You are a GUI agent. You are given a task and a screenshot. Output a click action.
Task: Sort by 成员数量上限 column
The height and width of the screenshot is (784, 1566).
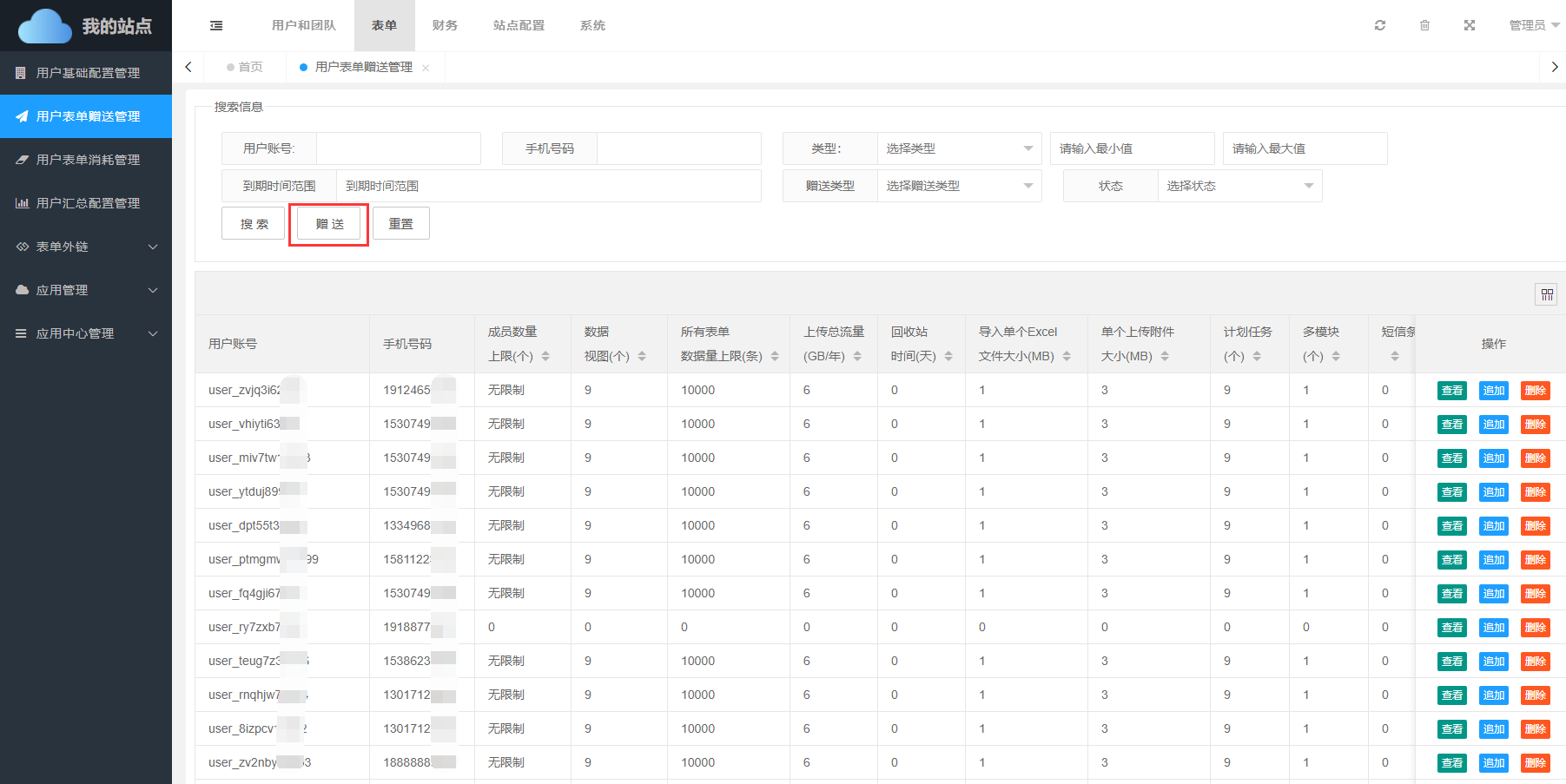pos(545,356)
